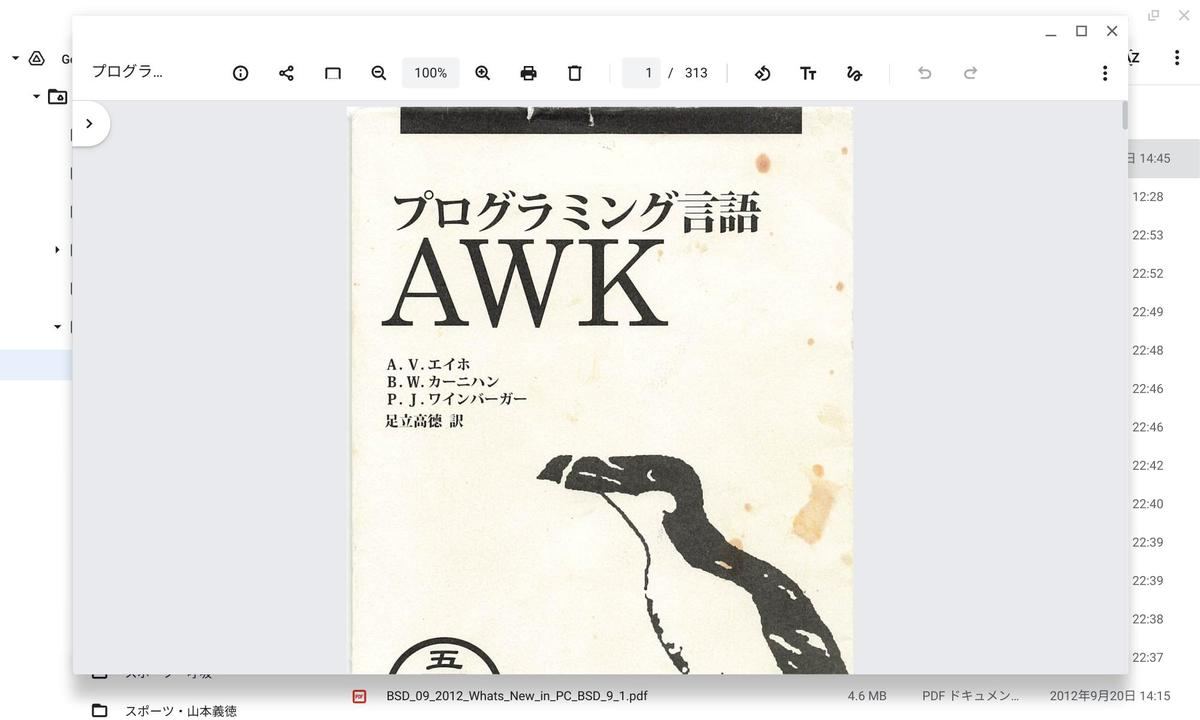
Task: Collapse the Google Drive tree arrow
Action: tap(15, 58)
